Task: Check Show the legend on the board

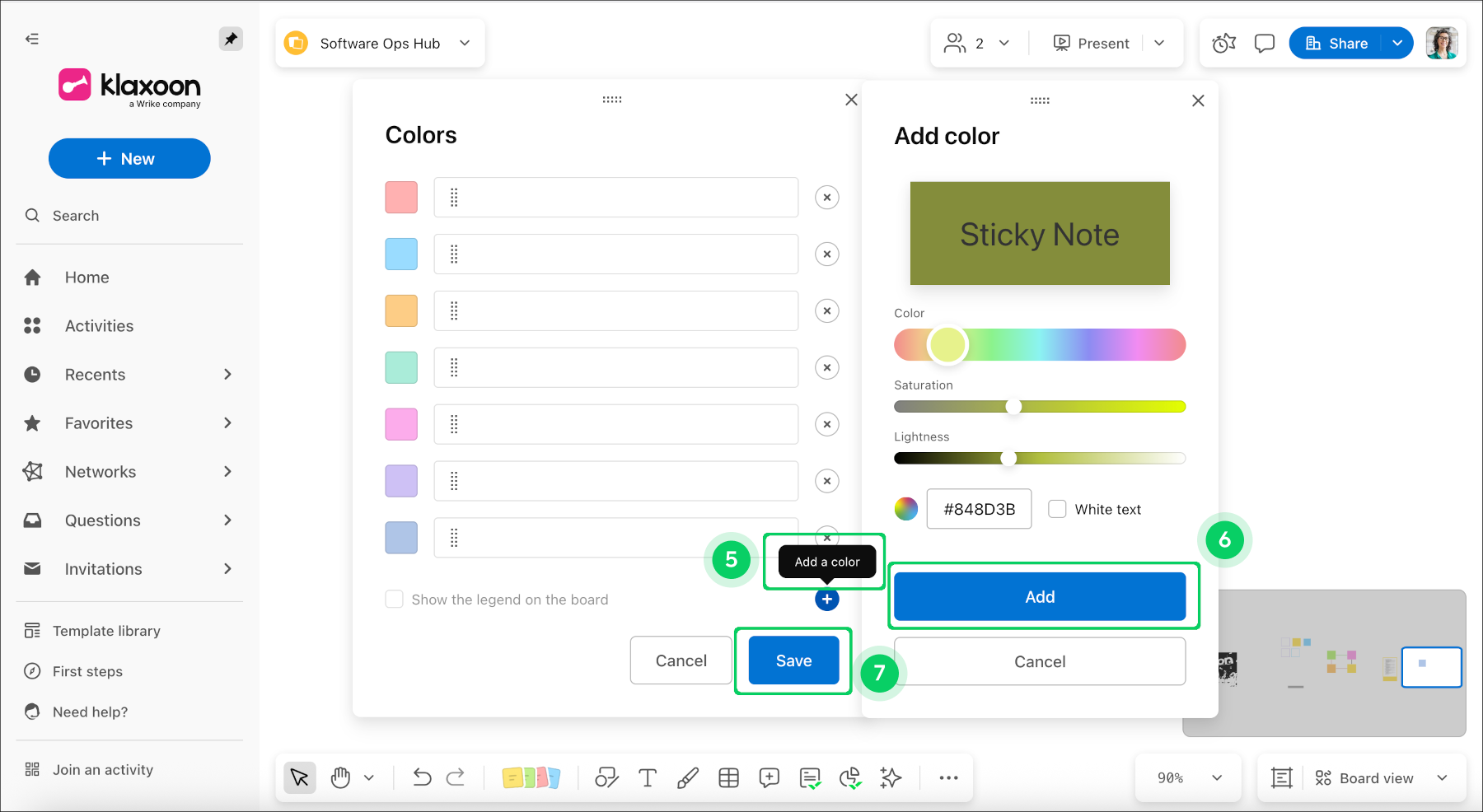Action: point(395,599)
